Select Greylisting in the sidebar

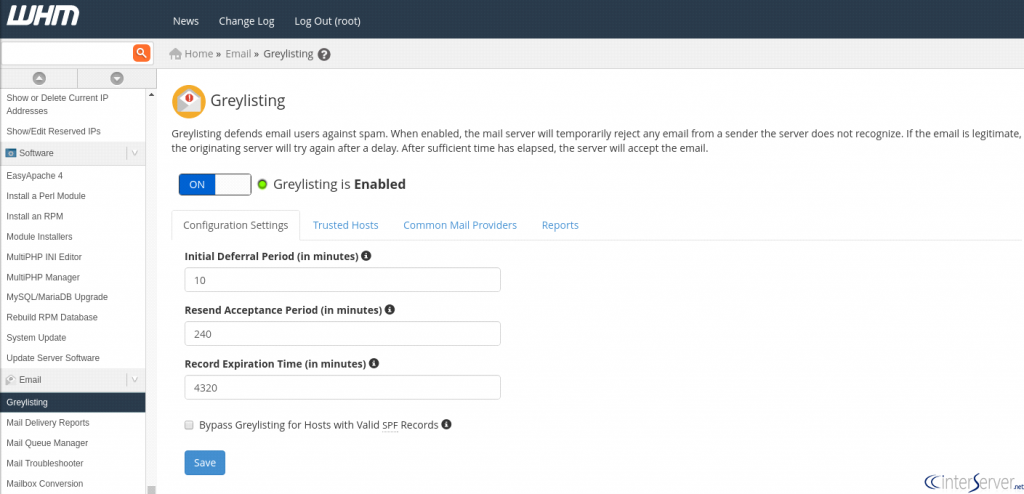pos(72,403)
